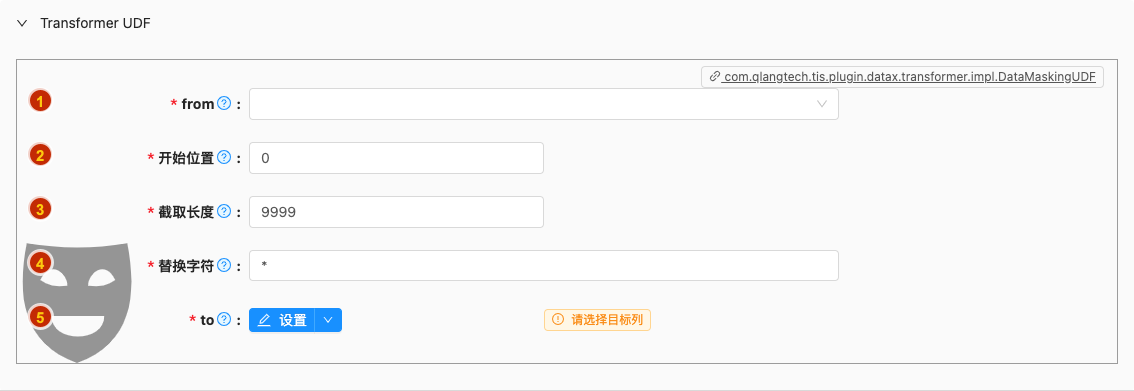This screenshot has height=391, width=1134.
Task: Click the red step 1 badge
Action: click(40, 101)
